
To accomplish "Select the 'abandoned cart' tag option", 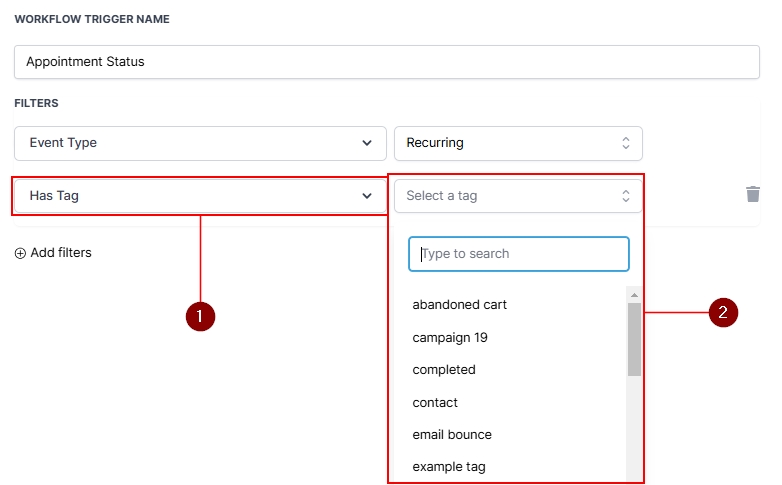I will point(459,305).
